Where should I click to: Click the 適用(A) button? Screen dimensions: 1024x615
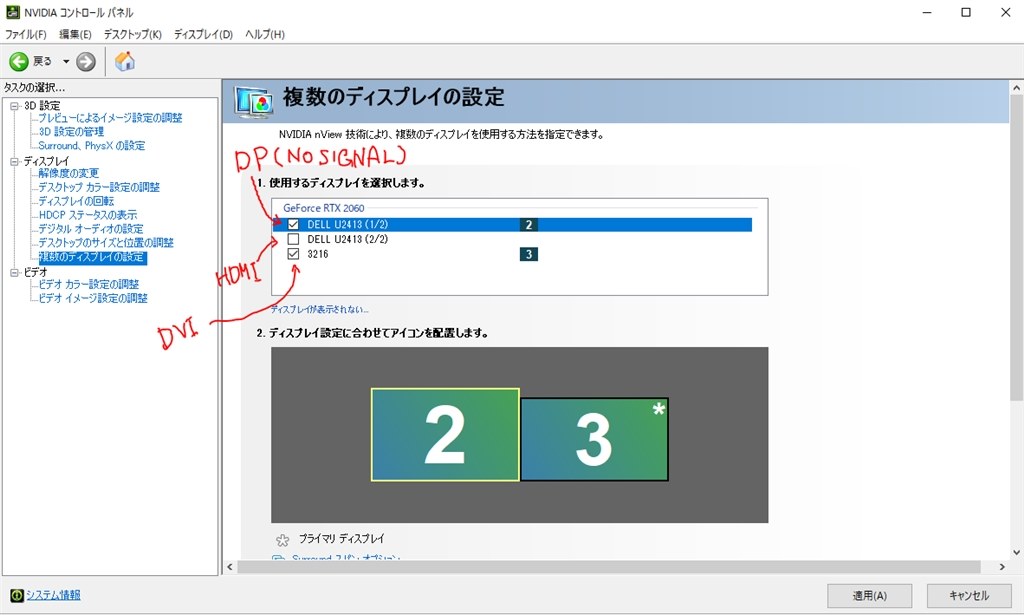point(869,595)
